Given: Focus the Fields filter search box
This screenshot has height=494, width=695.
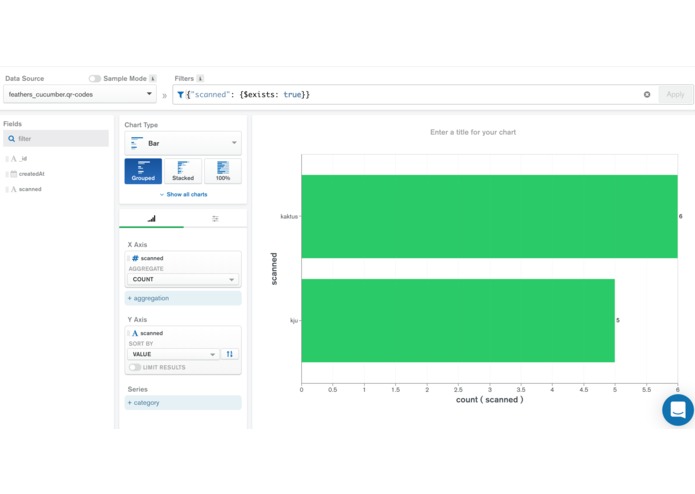Looking at the screenshot, I should pyautogui.click(x=56, y=139).
